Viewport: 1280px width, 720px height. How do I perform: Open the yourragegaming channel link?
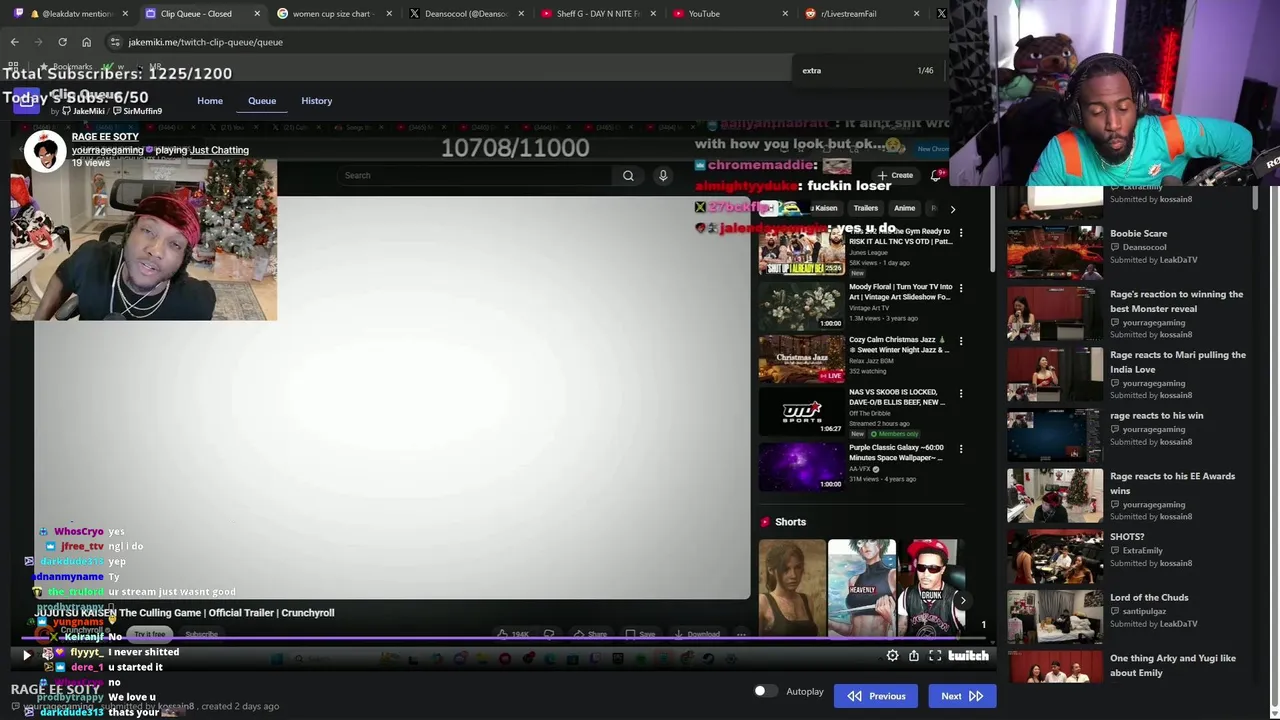[107, 150]
